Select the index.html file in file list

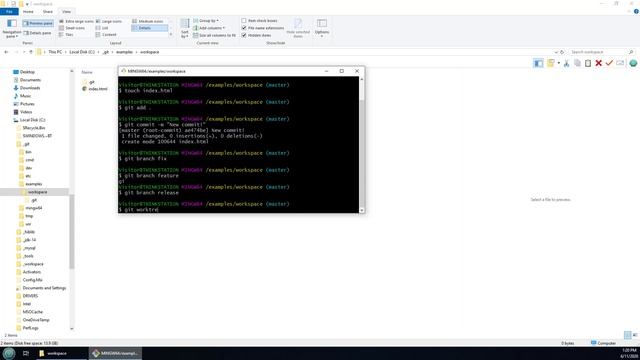98,89
